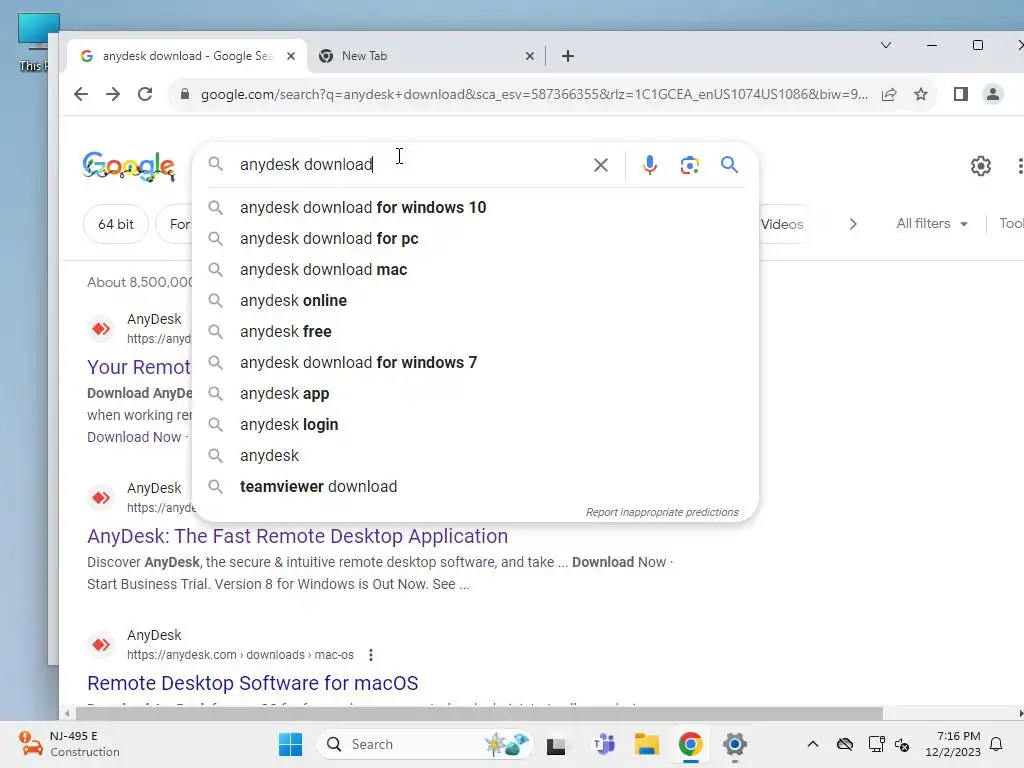Open File Explorer from taskbar
Viewport: 1024px width, 768px height.
pos(647,744)
